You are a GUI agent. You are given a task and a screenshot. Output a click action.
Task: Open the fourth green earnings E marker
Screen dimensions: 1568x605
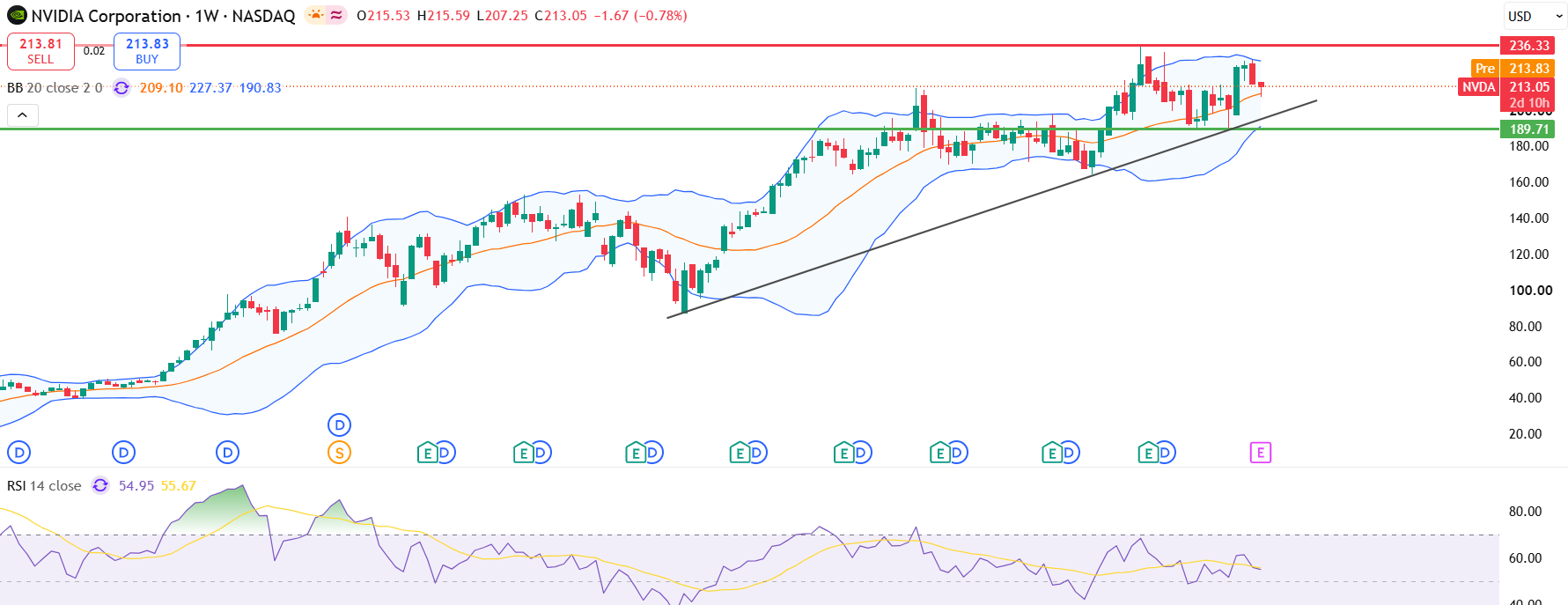[x=740, y=453]
